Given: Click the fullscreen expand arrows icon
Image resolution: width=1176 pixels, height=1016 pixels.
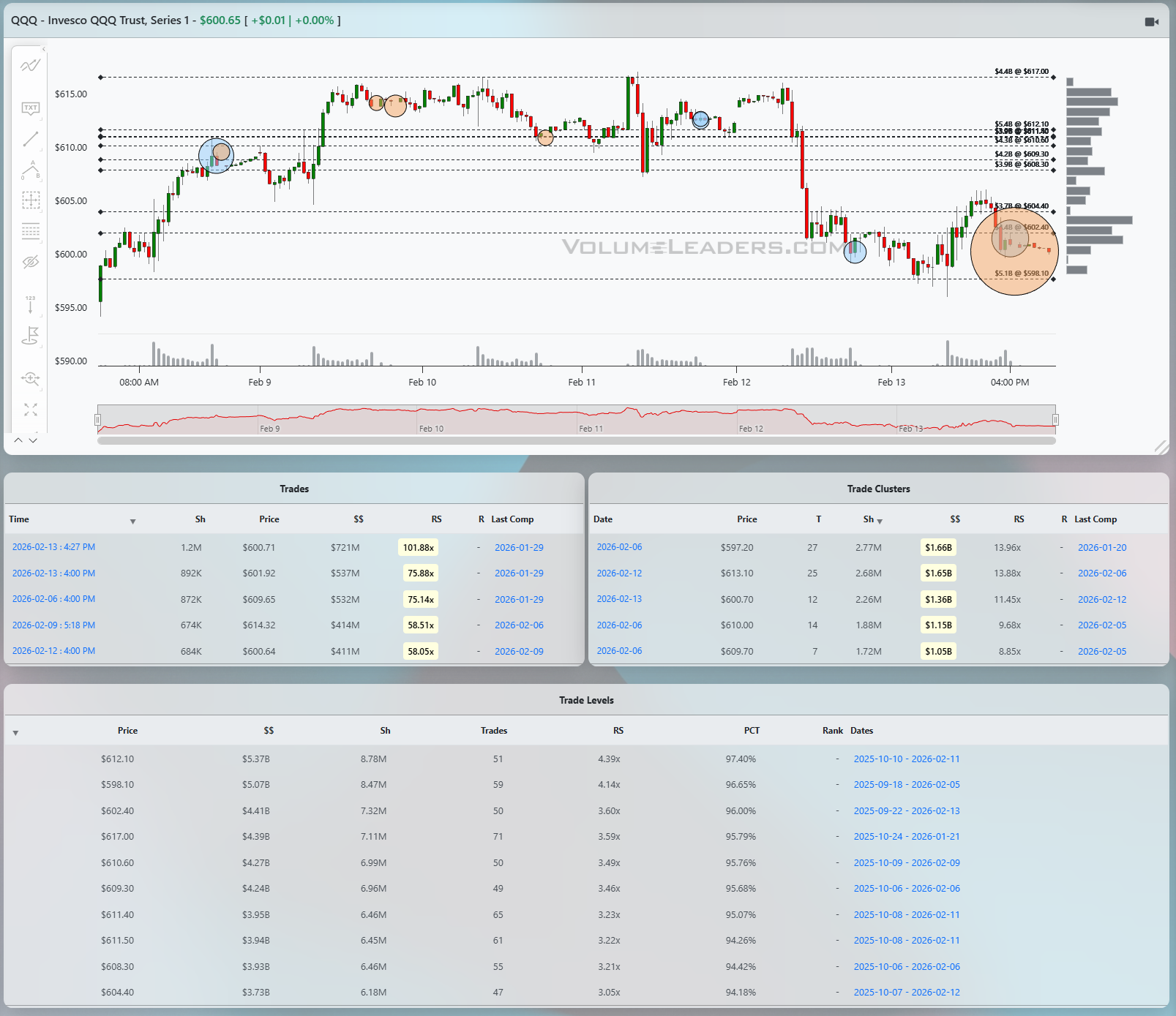Looking at the screenshot, I should pyautogui.click(x=30, y=410).
